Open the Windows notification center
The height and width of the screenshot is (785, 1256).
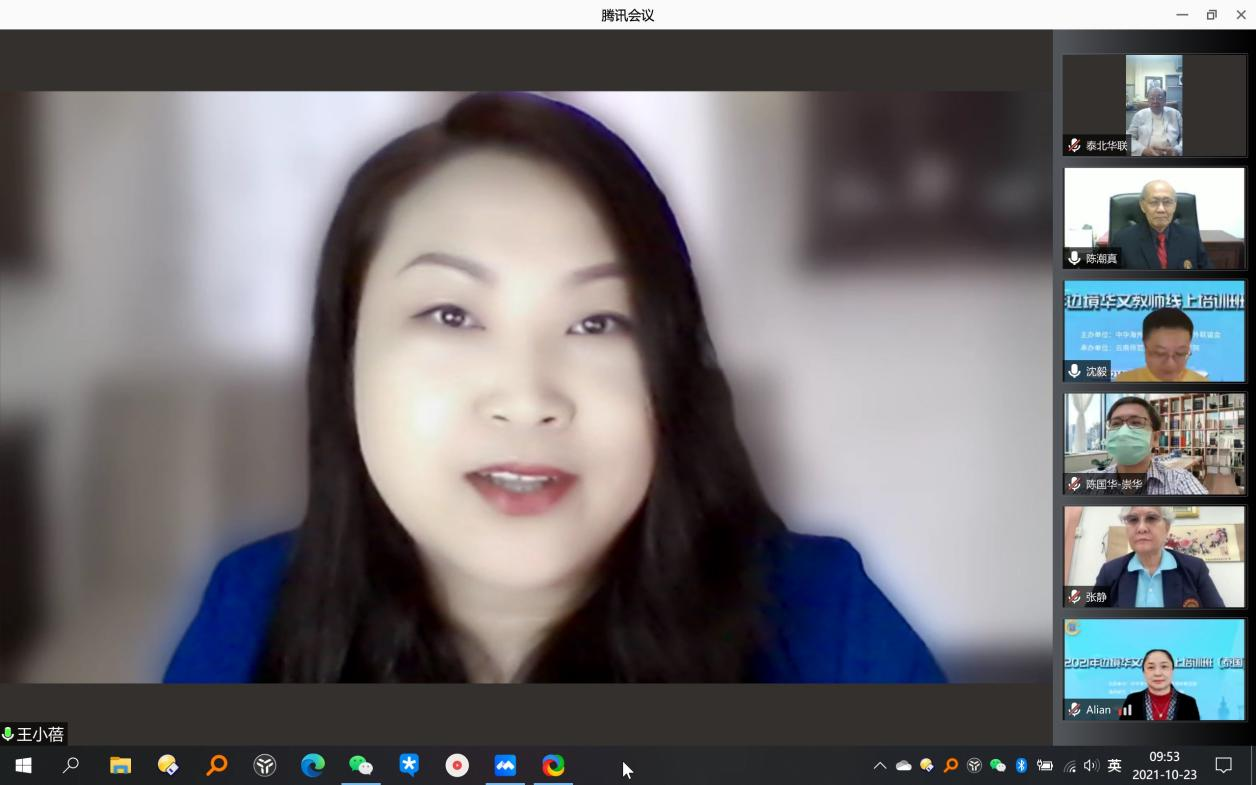point(1223,766)
